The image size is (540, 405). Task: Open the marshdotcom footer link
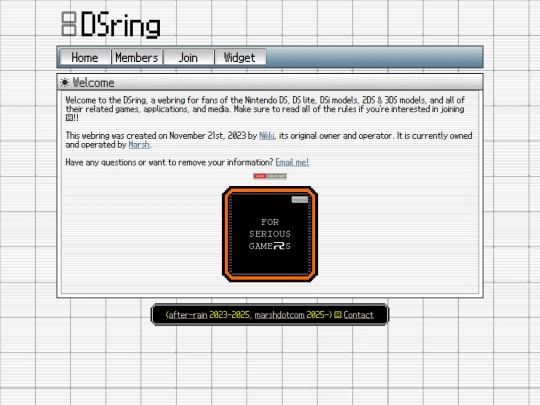(279, 315)
